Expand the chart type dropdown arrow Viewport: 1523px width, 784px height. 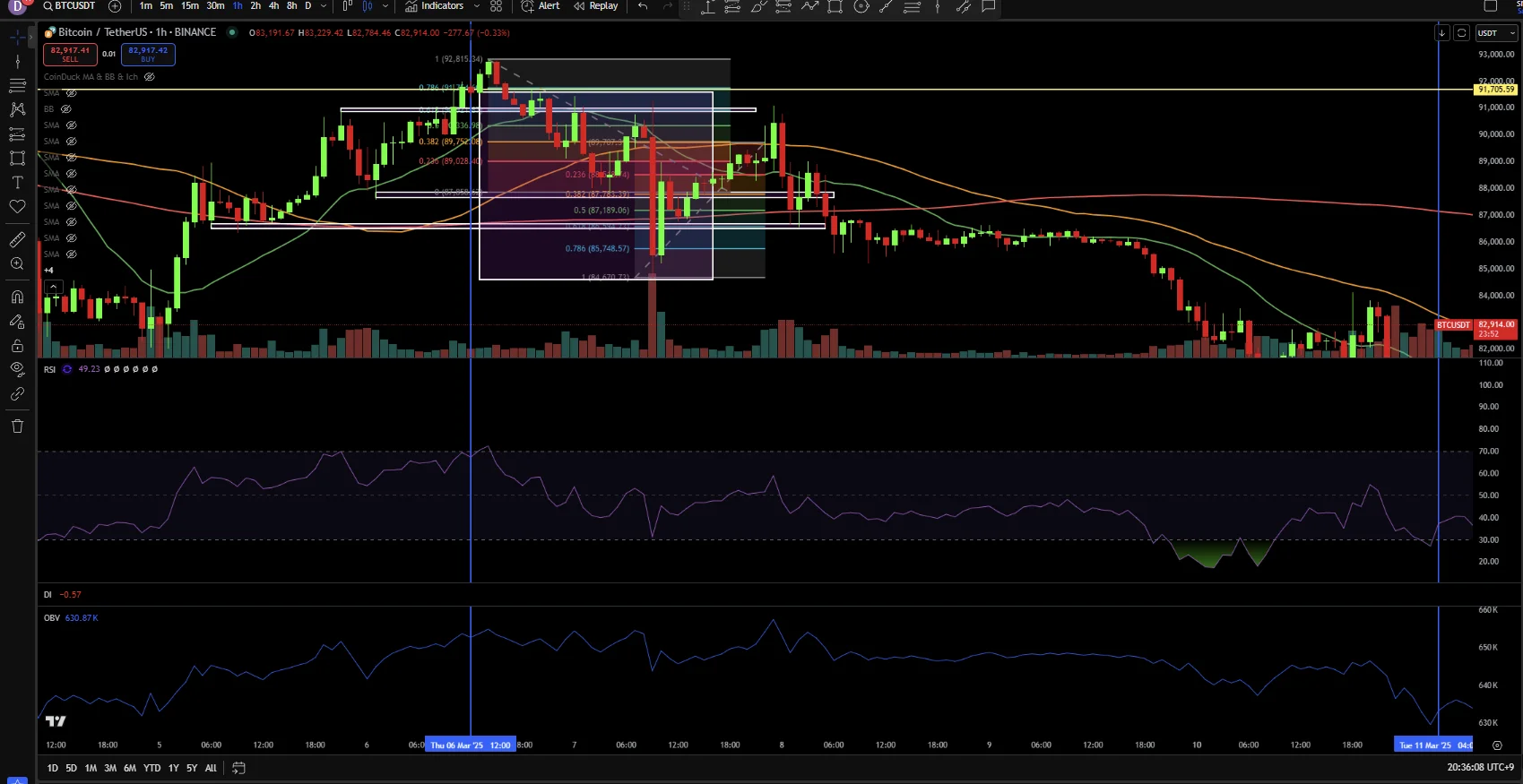pyautogui.click(x=385, y=6)
